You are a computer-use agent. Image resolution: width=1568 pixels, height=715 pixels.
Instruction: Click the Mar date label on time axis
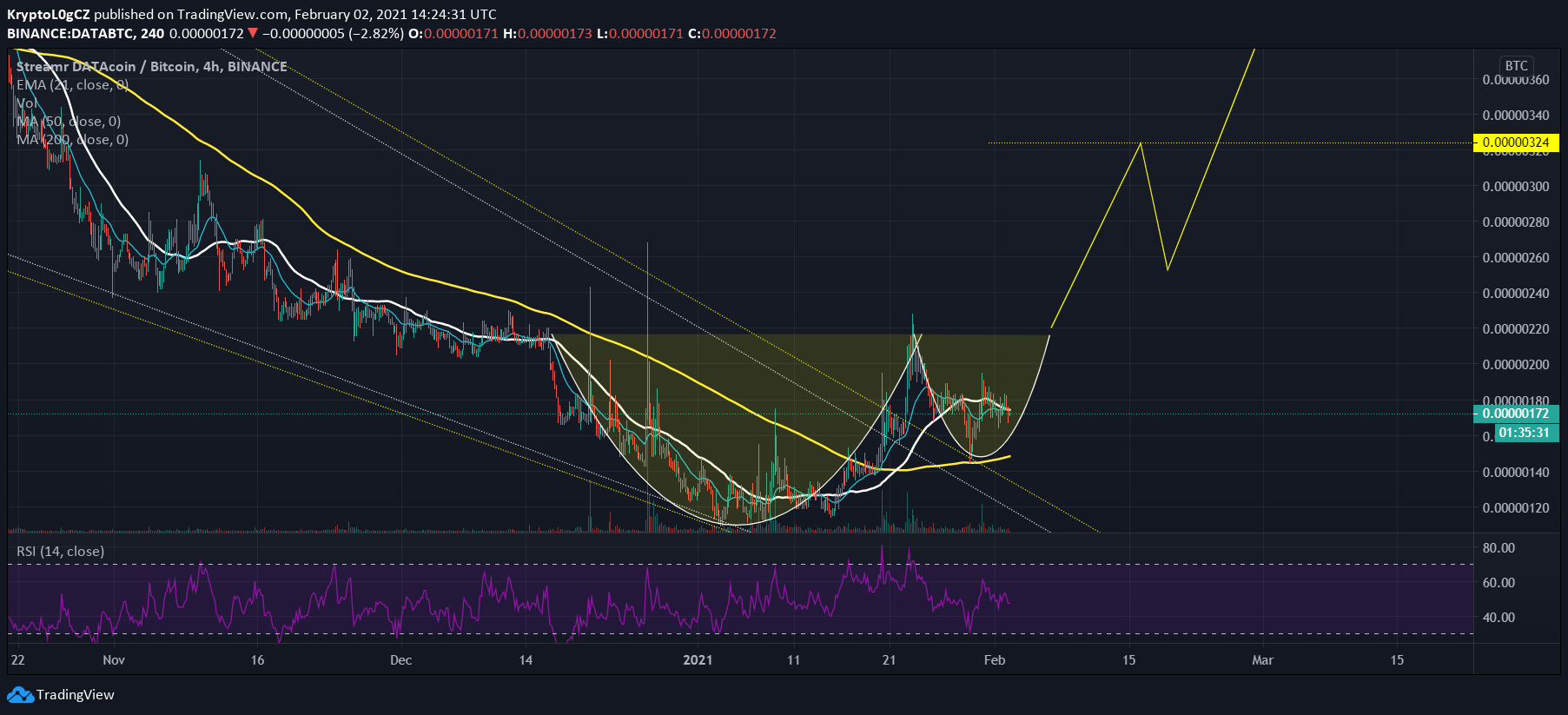1262,660
